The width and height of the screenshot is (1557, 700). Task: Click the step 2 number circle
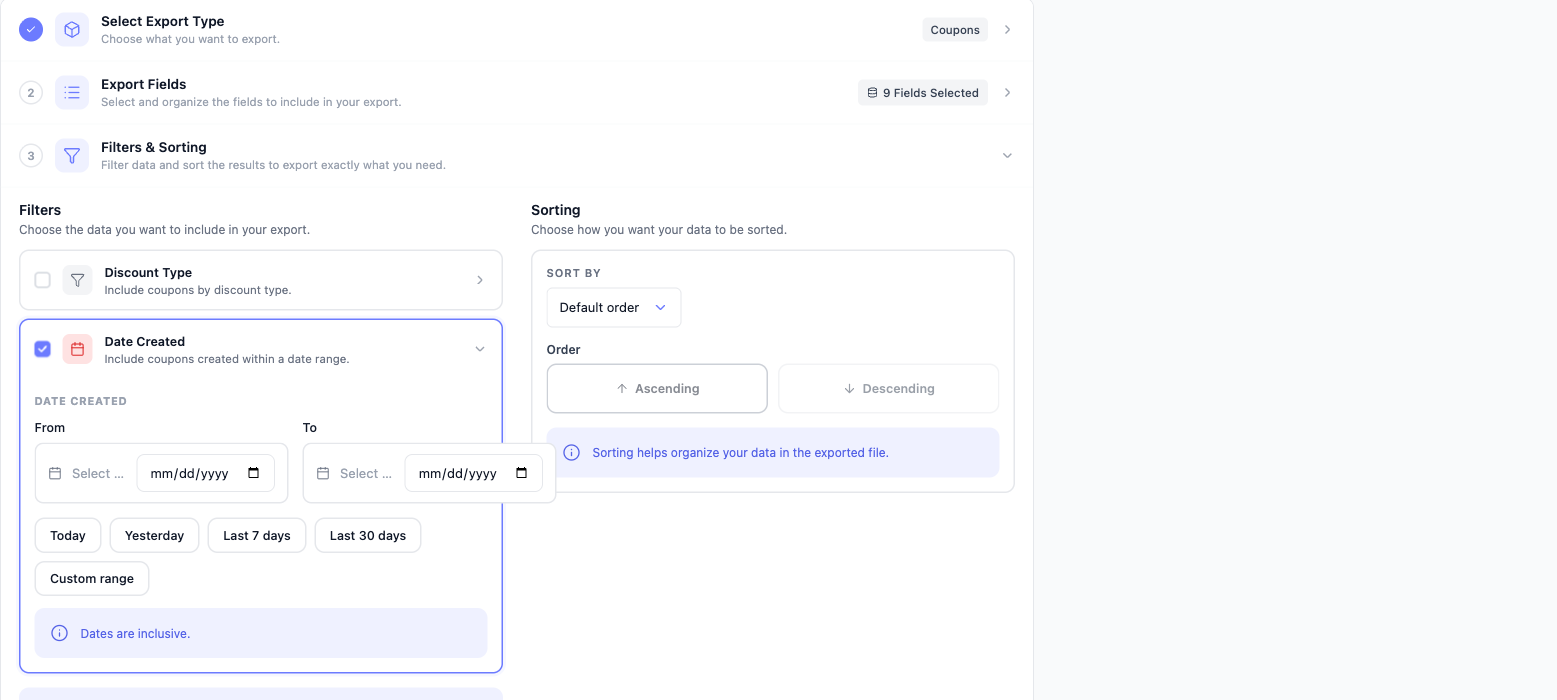pyautogui.click(x=31, y=93)
